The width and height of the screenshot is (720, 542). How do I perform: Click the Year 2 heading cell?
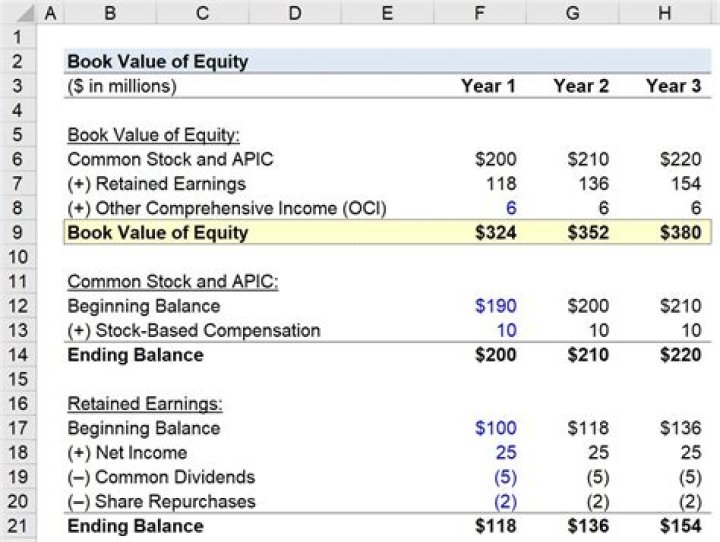tap(581, 86)
